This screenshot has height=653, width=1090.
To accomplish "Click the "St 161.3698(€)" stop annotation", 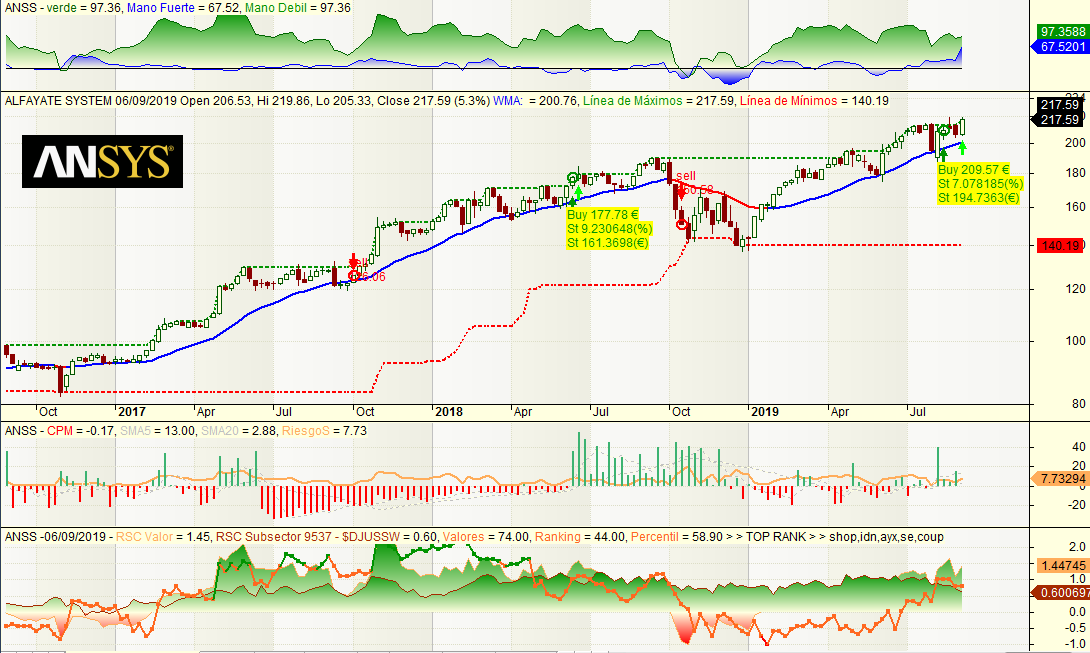I will tap(607, 243).
